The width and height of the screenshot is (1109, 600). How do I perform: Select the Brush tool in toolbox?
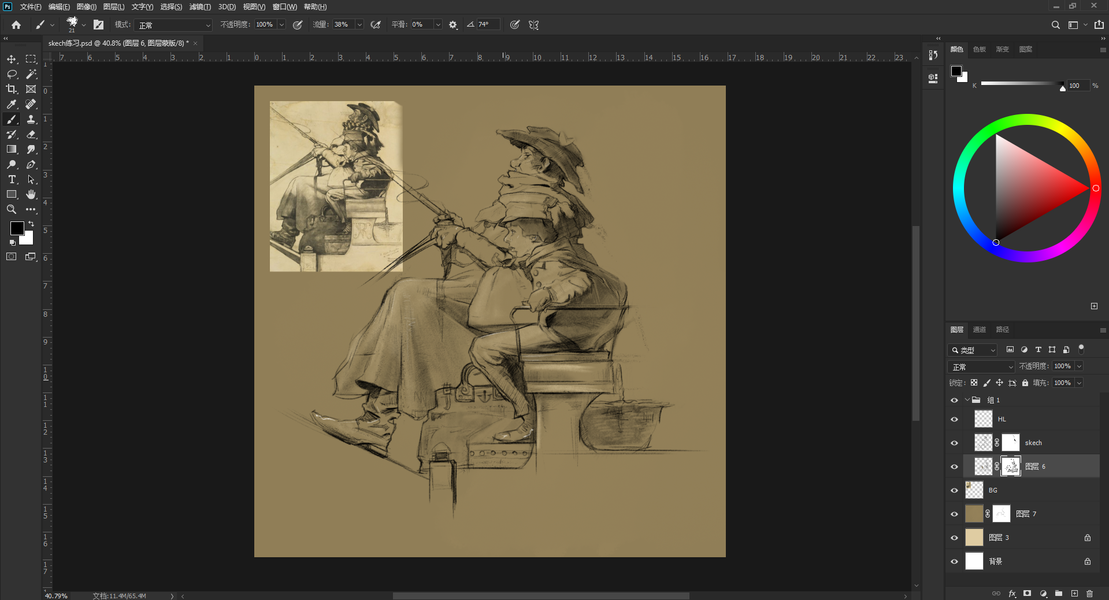(x=11, y=120)
